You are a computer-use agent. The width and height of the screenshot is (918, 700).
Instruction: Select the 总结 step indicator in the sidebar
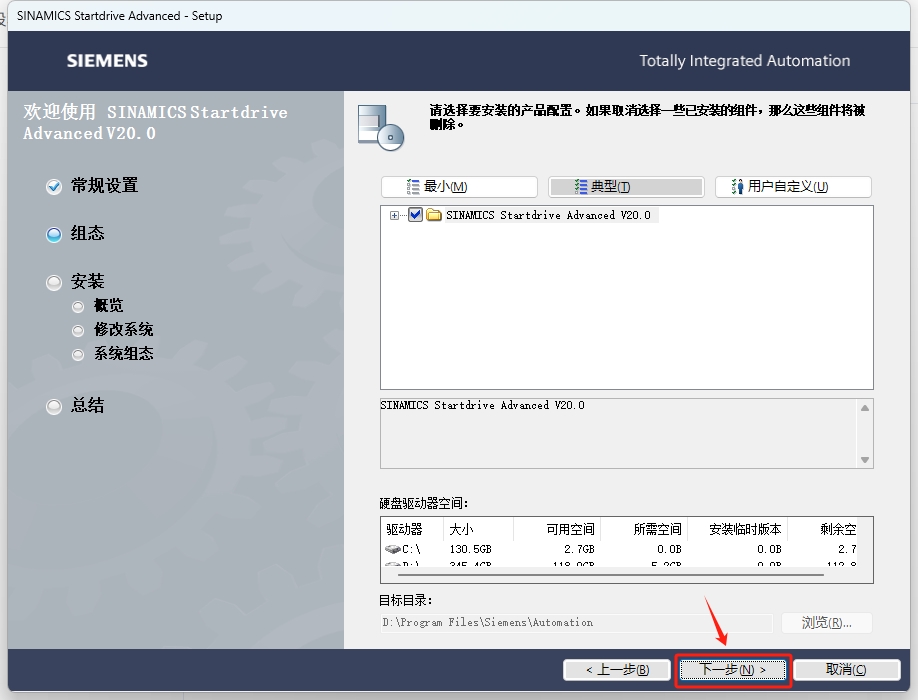pyautogui.click(x=55, y=406)
